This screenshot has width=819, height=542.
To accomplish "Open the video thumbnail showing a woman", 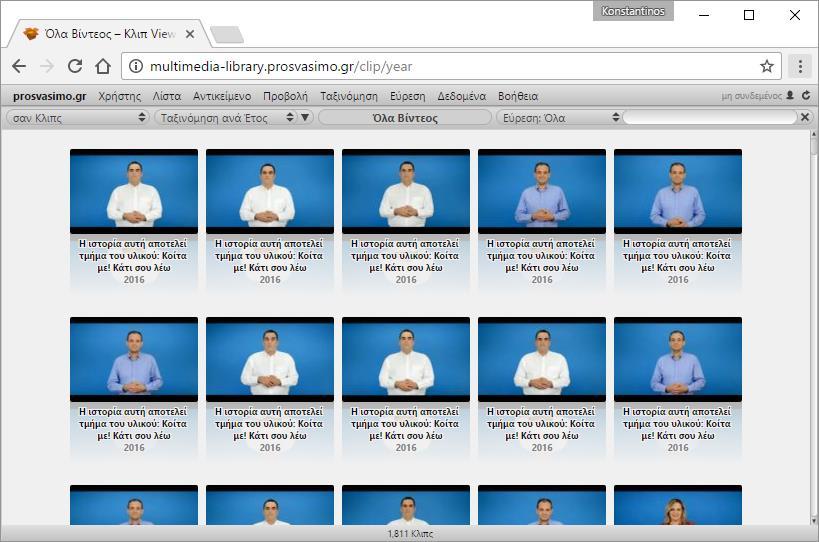I will (x=678, y=505).
